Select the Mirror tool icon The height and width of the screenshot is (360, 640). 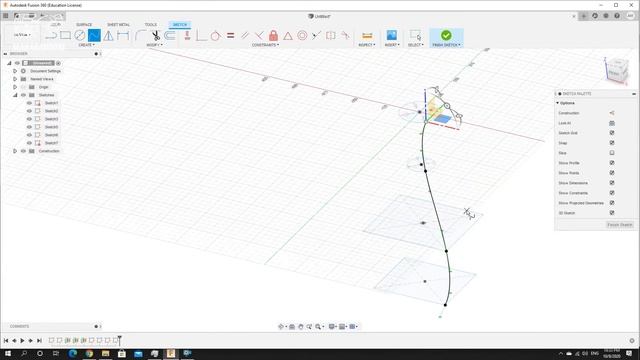point(109,36)
